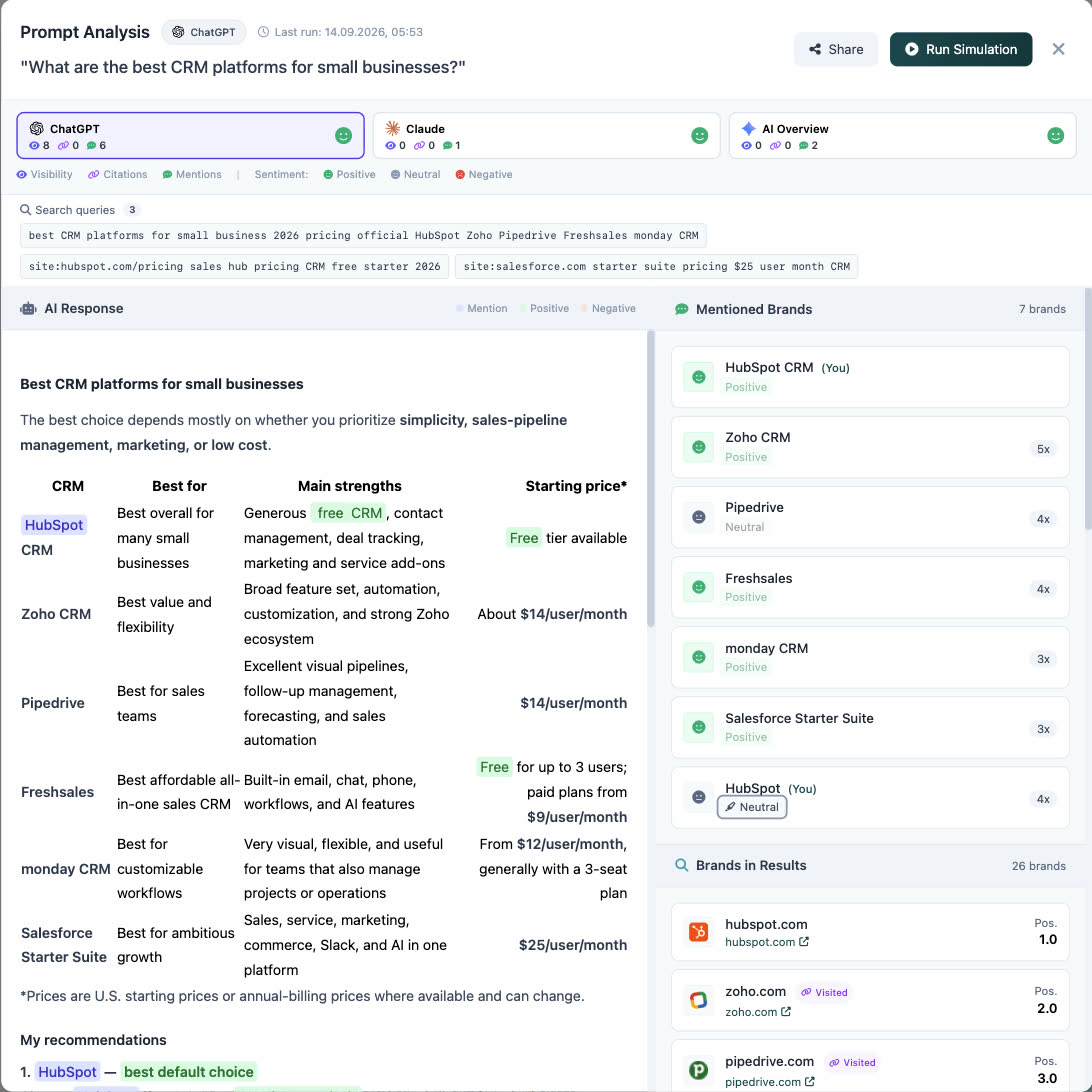Click the Salesforce Starter Suite table row name
The image size is (1092, 1092).
coord(63,945)
